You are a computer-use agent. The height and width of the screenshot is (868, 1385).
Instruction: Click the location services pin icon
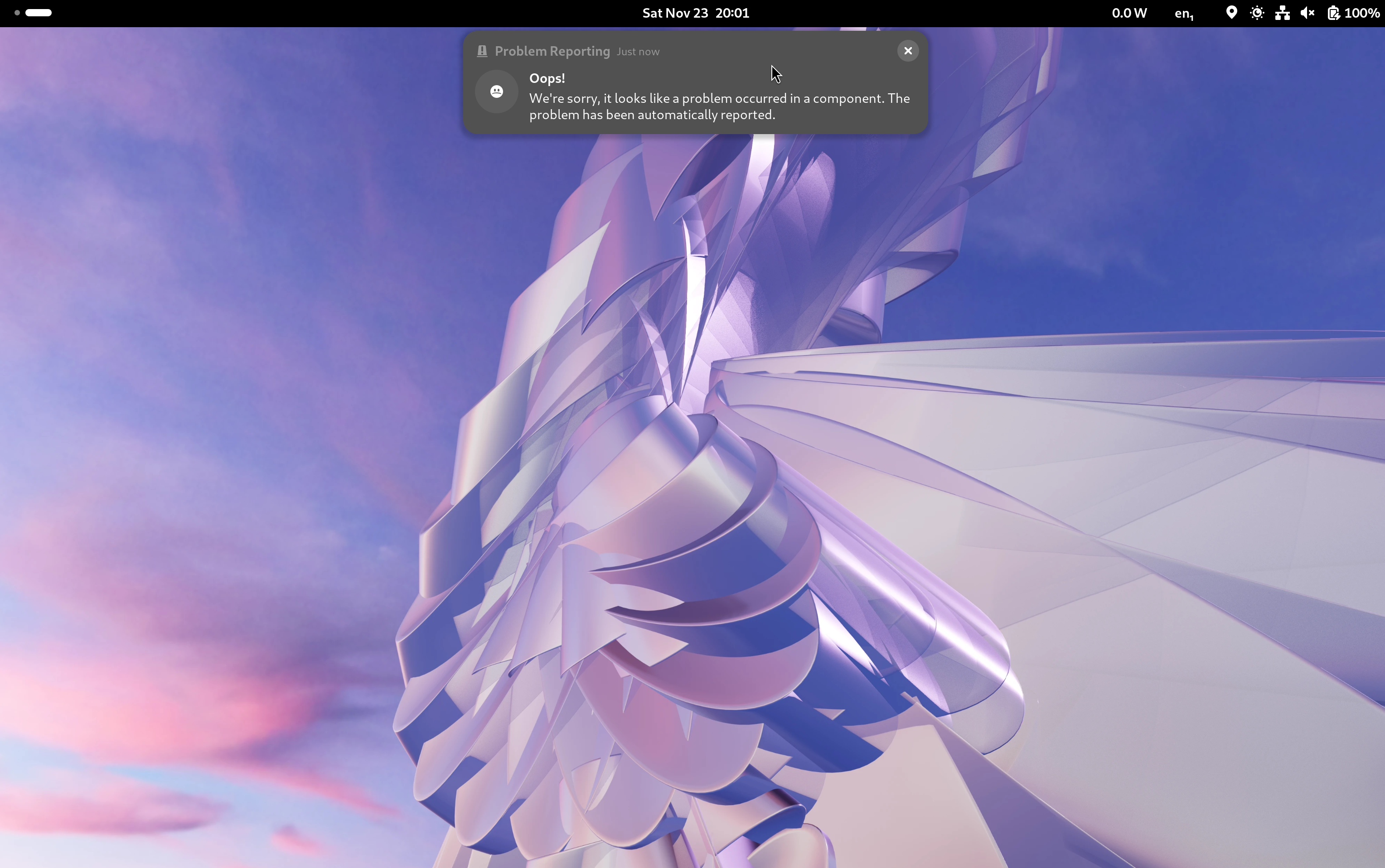coord(1231,13)
